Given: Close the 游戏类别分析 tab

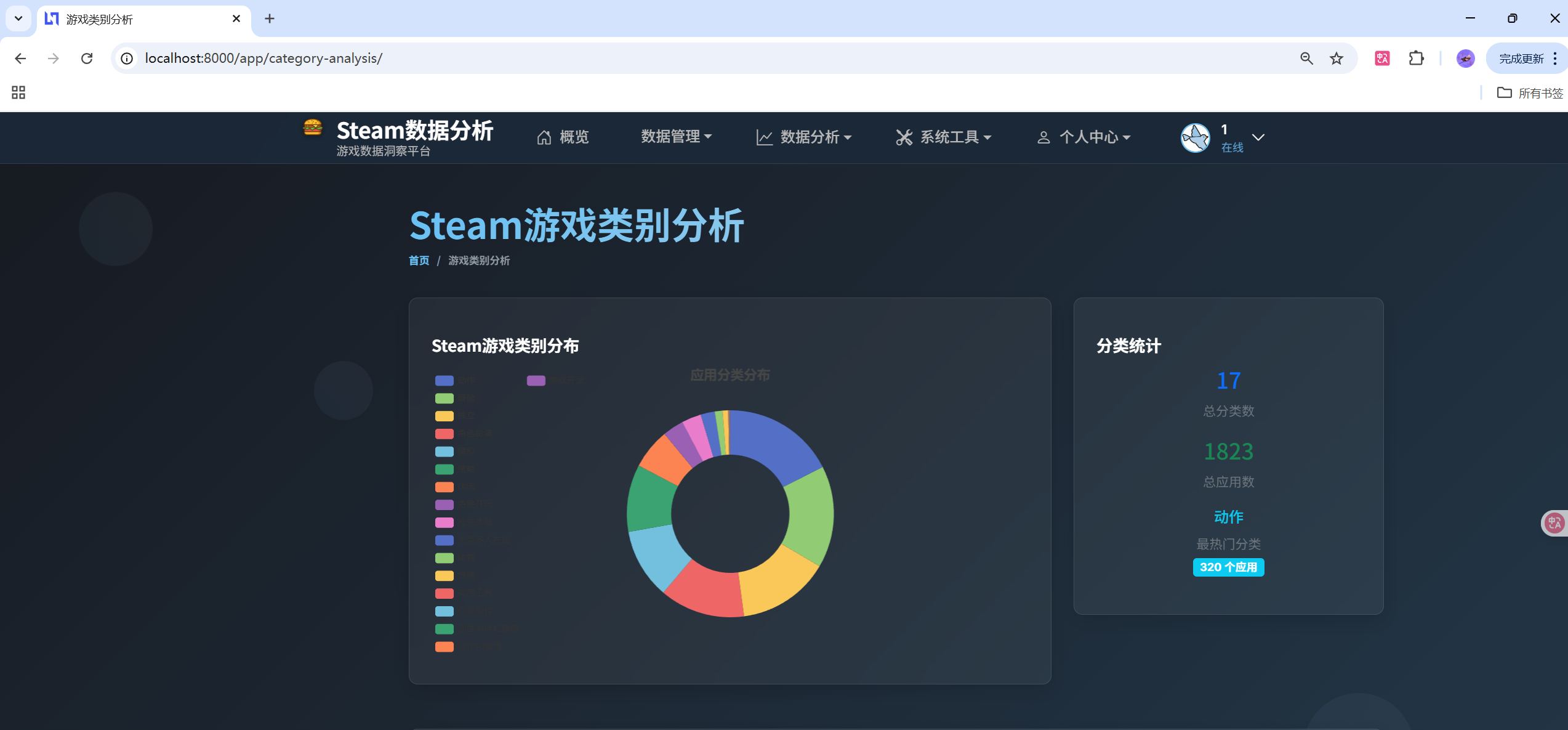Looking at the screenshot, I should coord(236,18).
